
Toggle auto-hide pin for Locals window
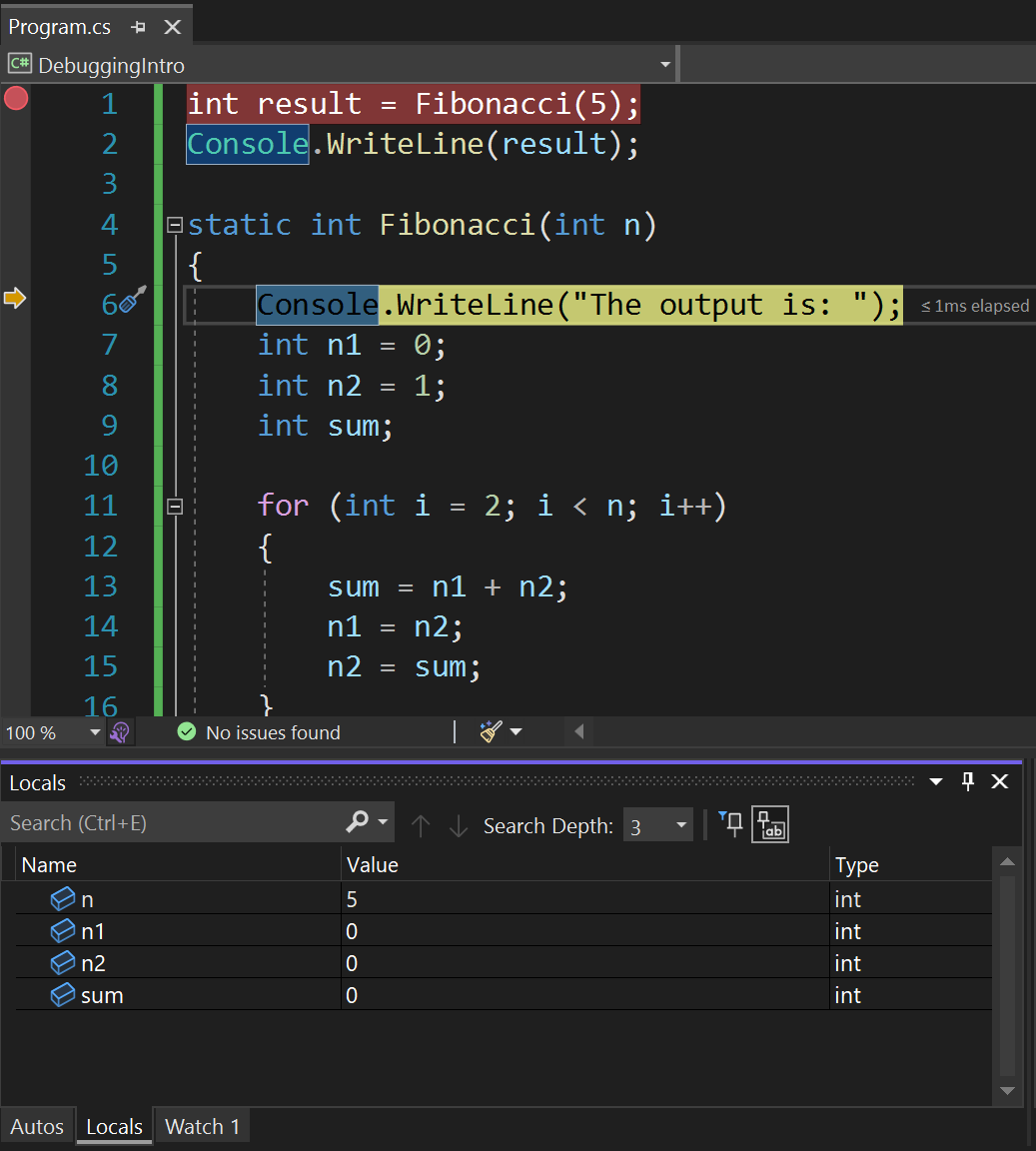click(968, 781)
